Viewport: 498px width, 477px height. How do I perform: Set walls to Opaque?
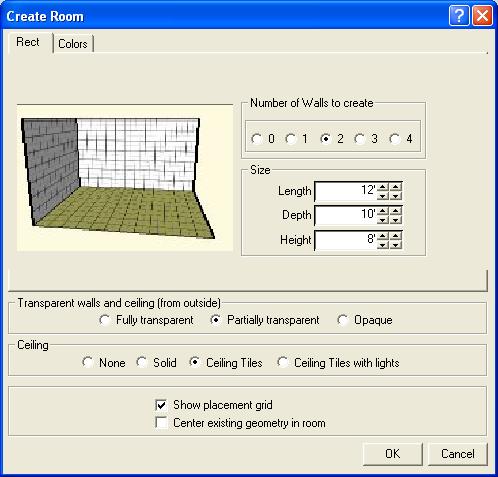343,320
